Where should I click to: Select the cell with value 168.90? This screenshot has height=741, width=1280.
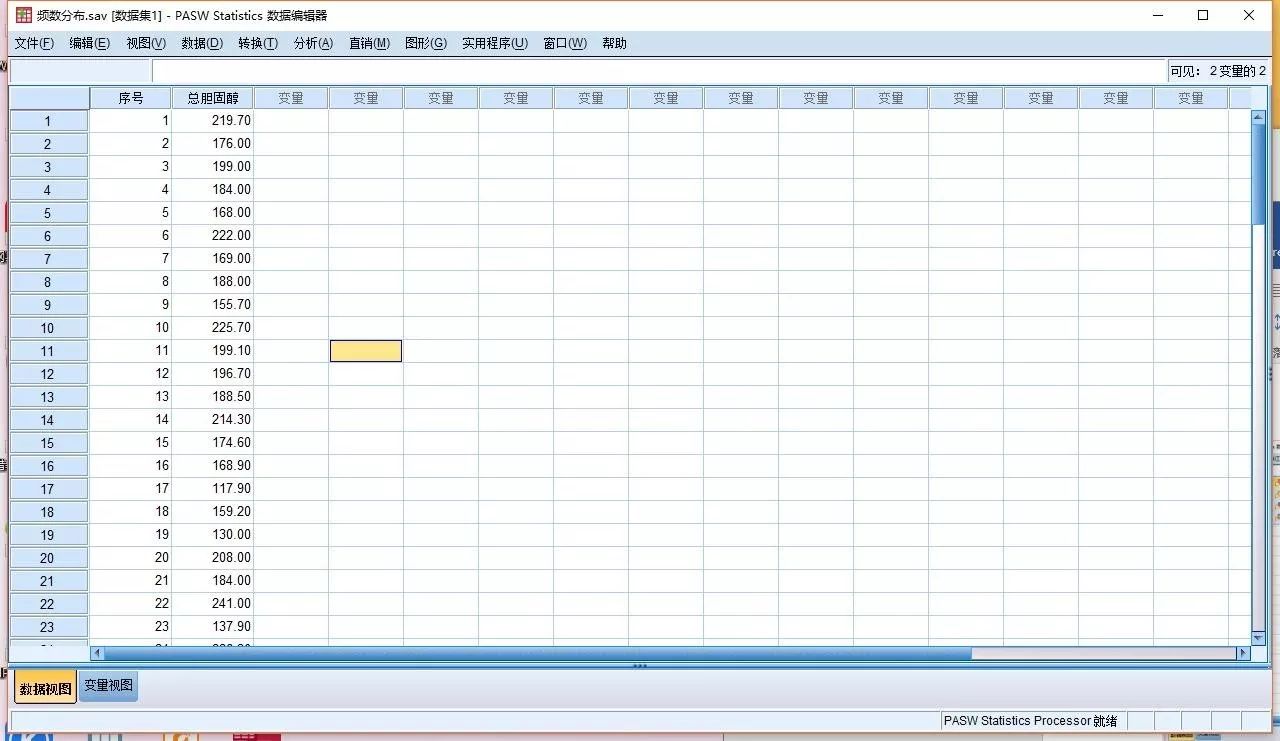(x=212, y=465)
